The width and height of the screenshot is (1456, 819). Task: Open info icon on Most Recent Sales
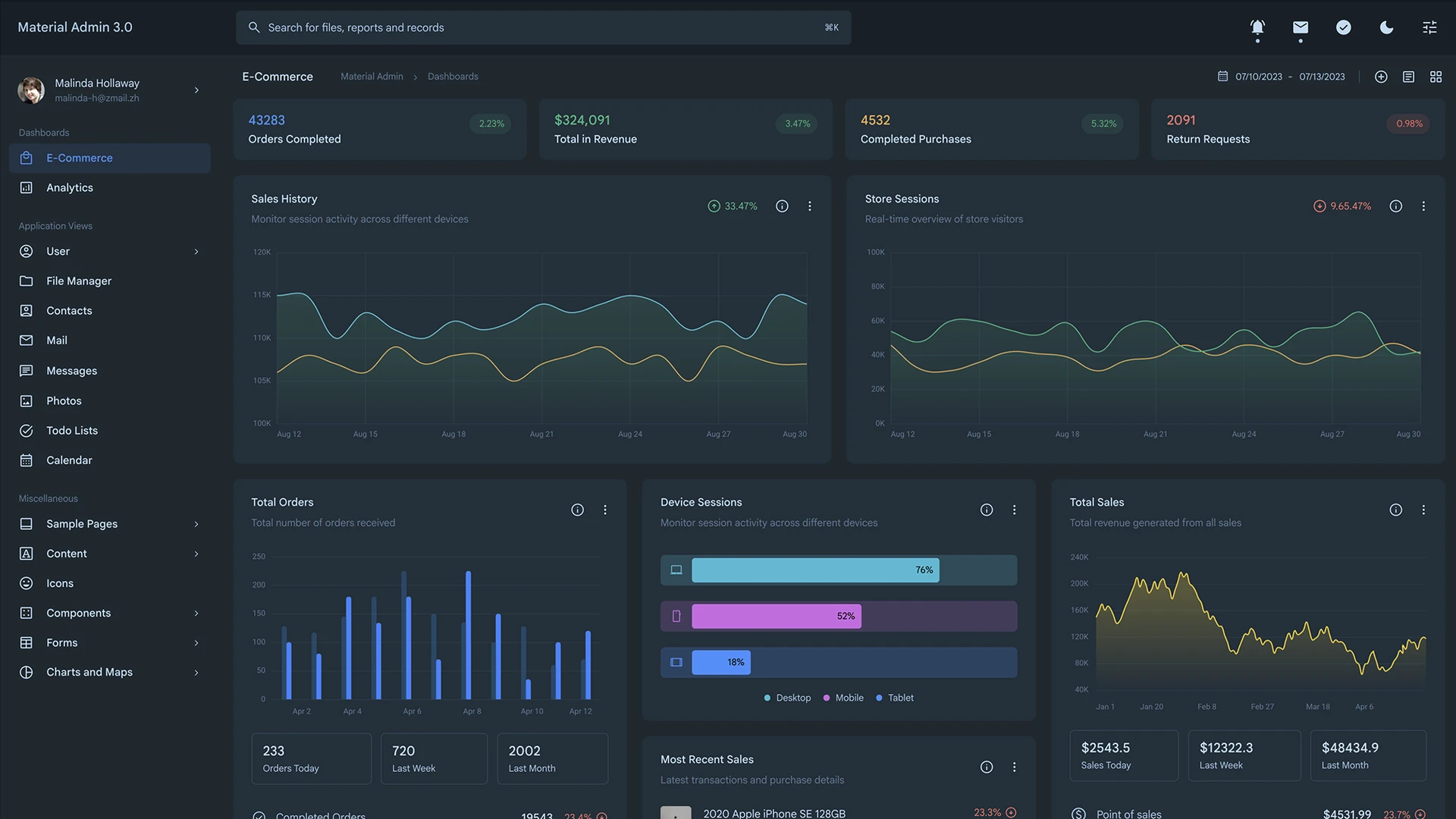986,767
